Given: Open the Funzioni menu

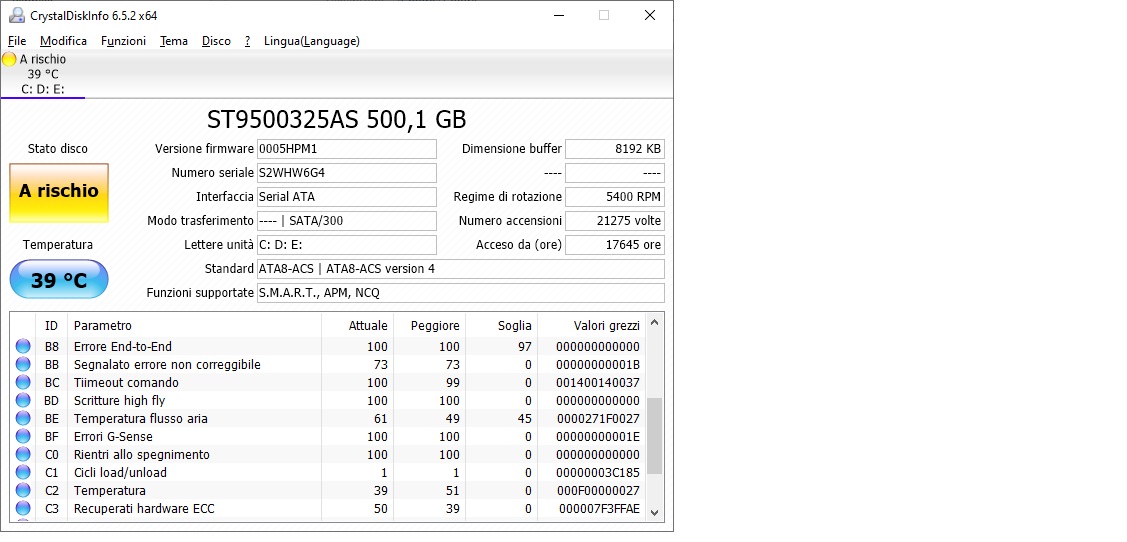Looking at the screenshot, I should (x=124, y=41).
